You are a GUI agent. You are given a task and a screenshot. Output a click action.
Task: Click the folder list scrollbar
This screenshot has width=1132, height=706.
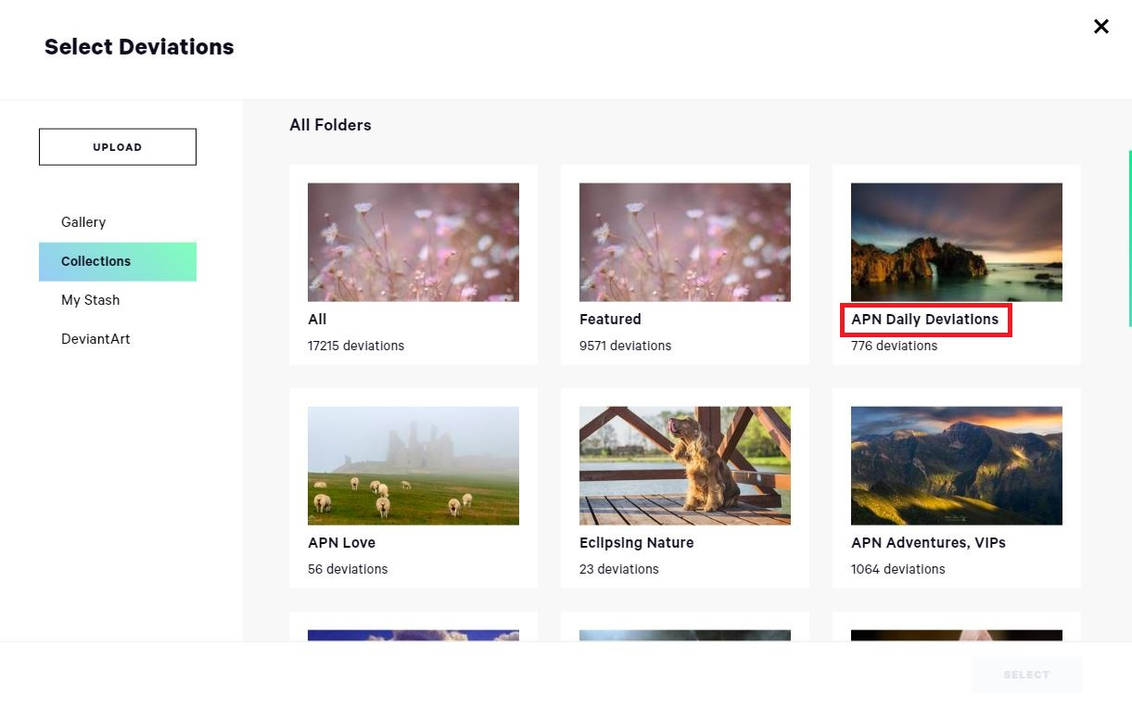coord(1129,238)
